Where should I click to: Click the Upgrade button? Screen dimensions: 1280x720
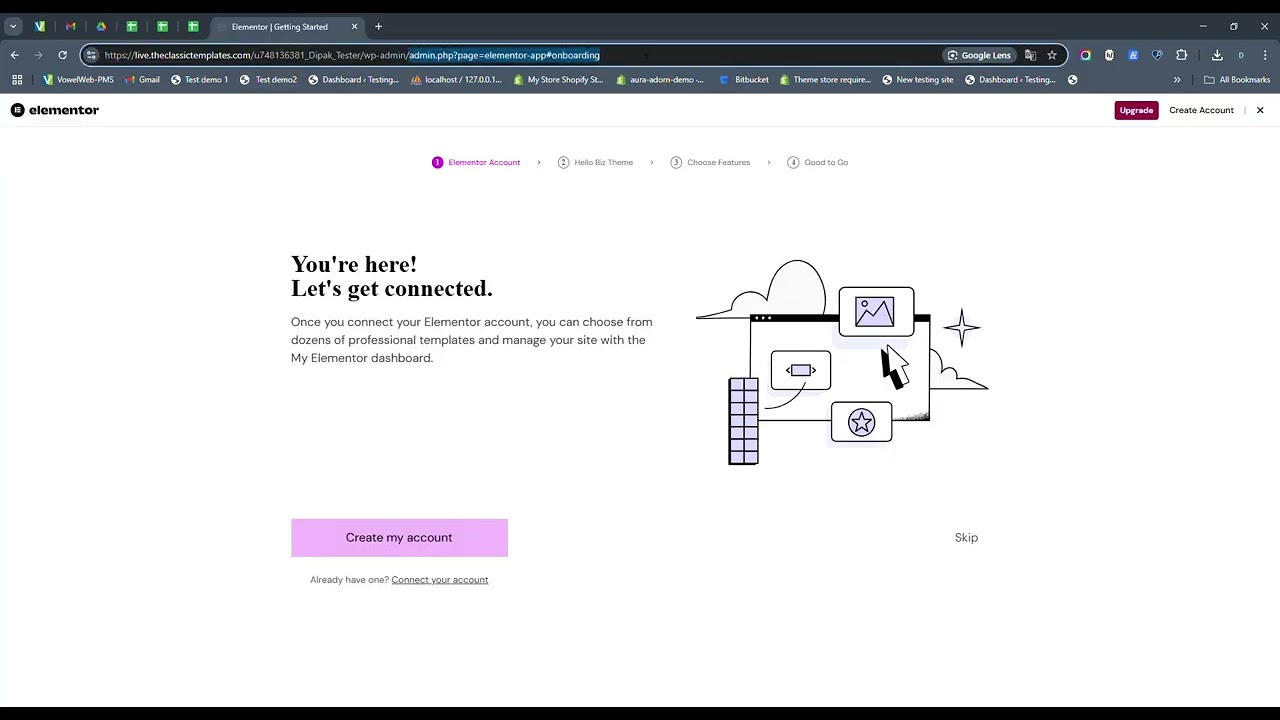[x=1136, y=110]
